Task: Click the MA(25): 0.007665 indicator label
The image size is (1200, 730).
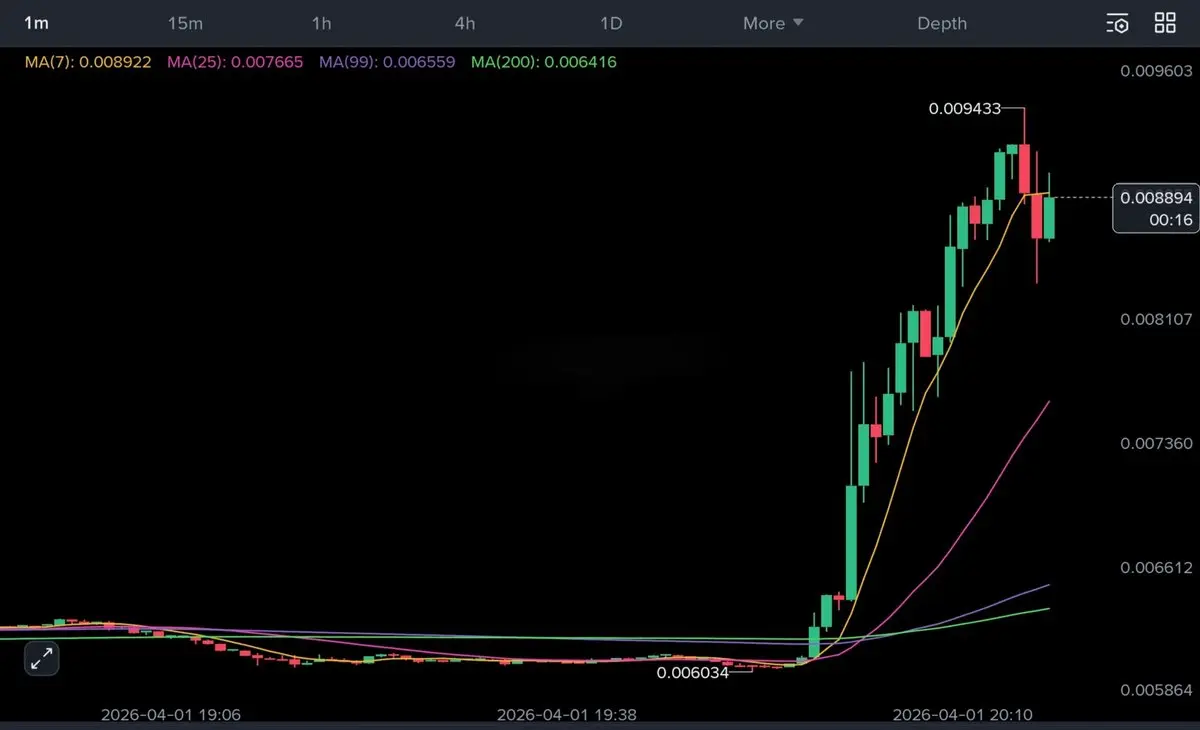Action: click(x=236, y=62)
